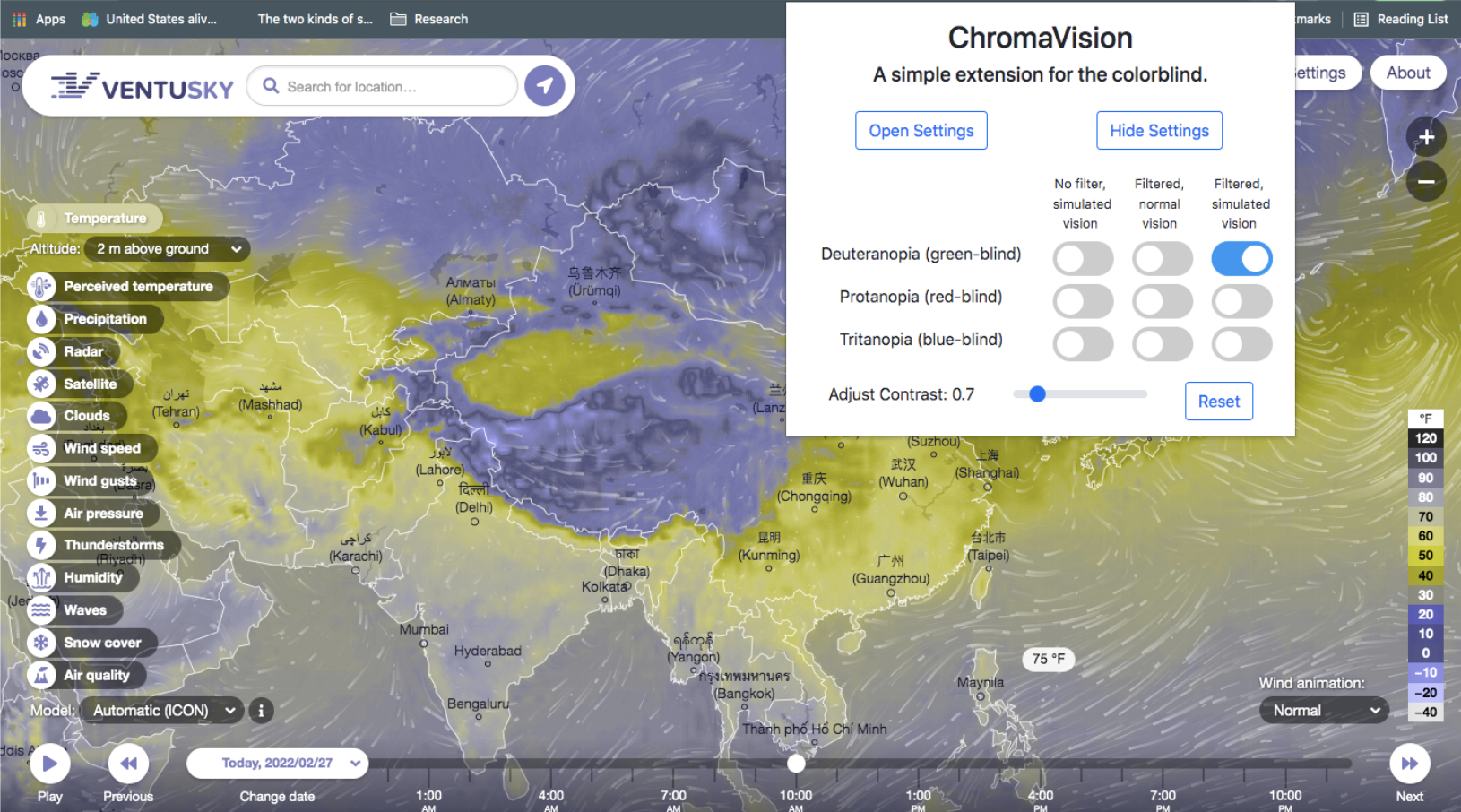Screen dimensions: 1461x812
Task: Select the Precipitation droplet icon
Action: pos(41,319)
